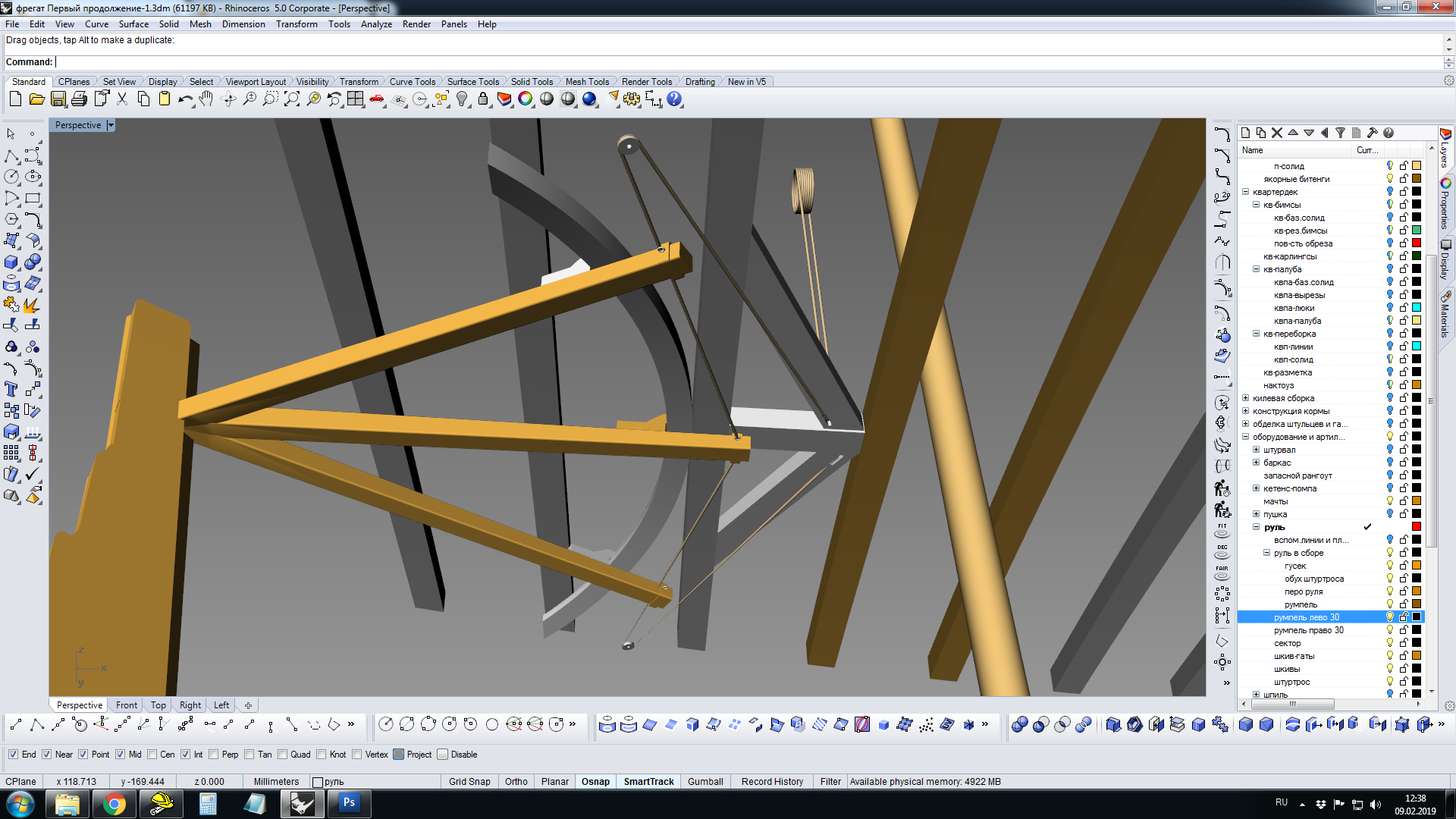Open the Perspective viewport title dropdown arrow
Screen dimensions: 1456x819
click(111, 125)
